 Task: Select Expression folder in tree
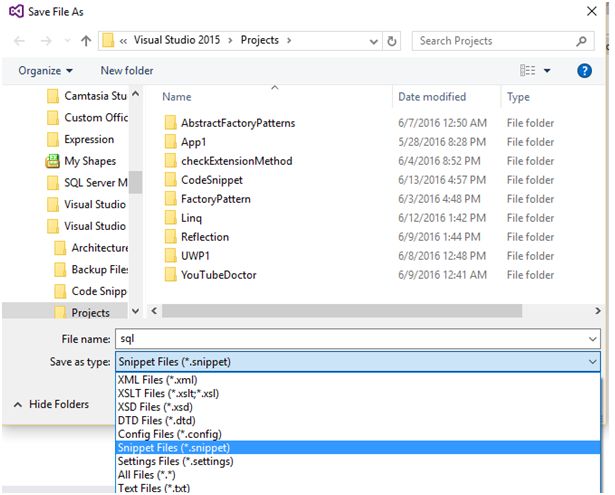80,139
